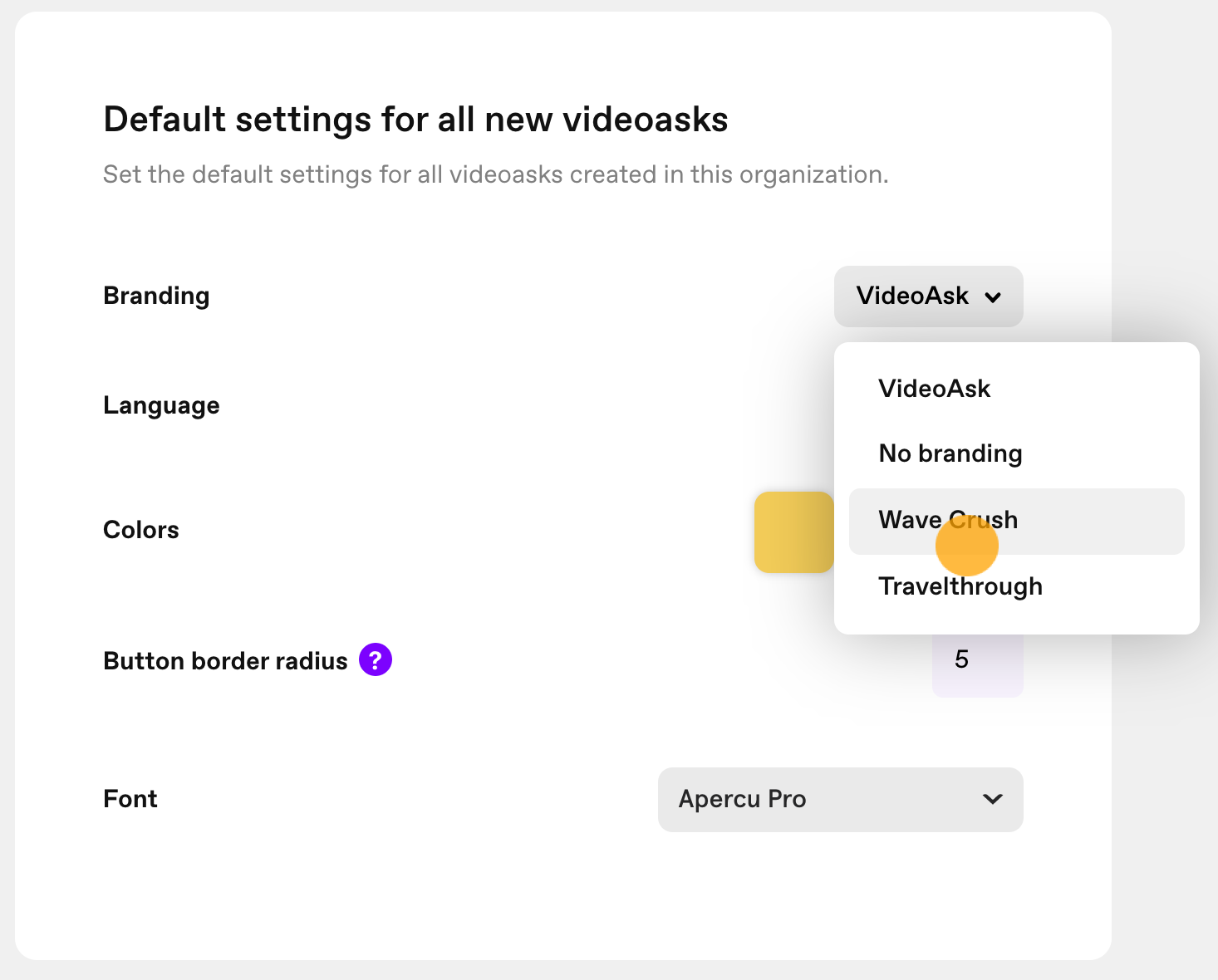Click the description text below the heading

(496, 174)
